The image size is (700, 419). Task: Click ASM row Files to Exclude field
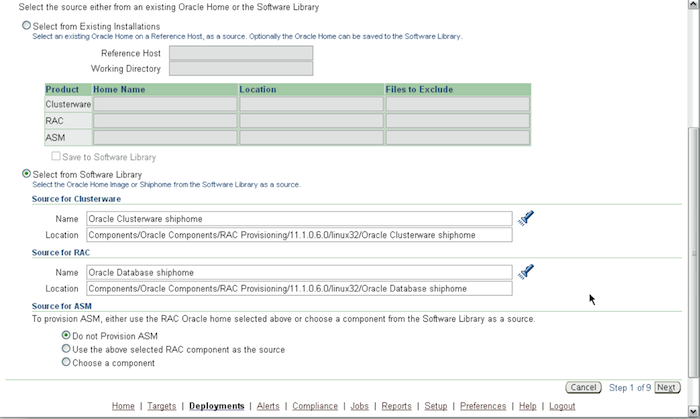[x=458, y=137]
